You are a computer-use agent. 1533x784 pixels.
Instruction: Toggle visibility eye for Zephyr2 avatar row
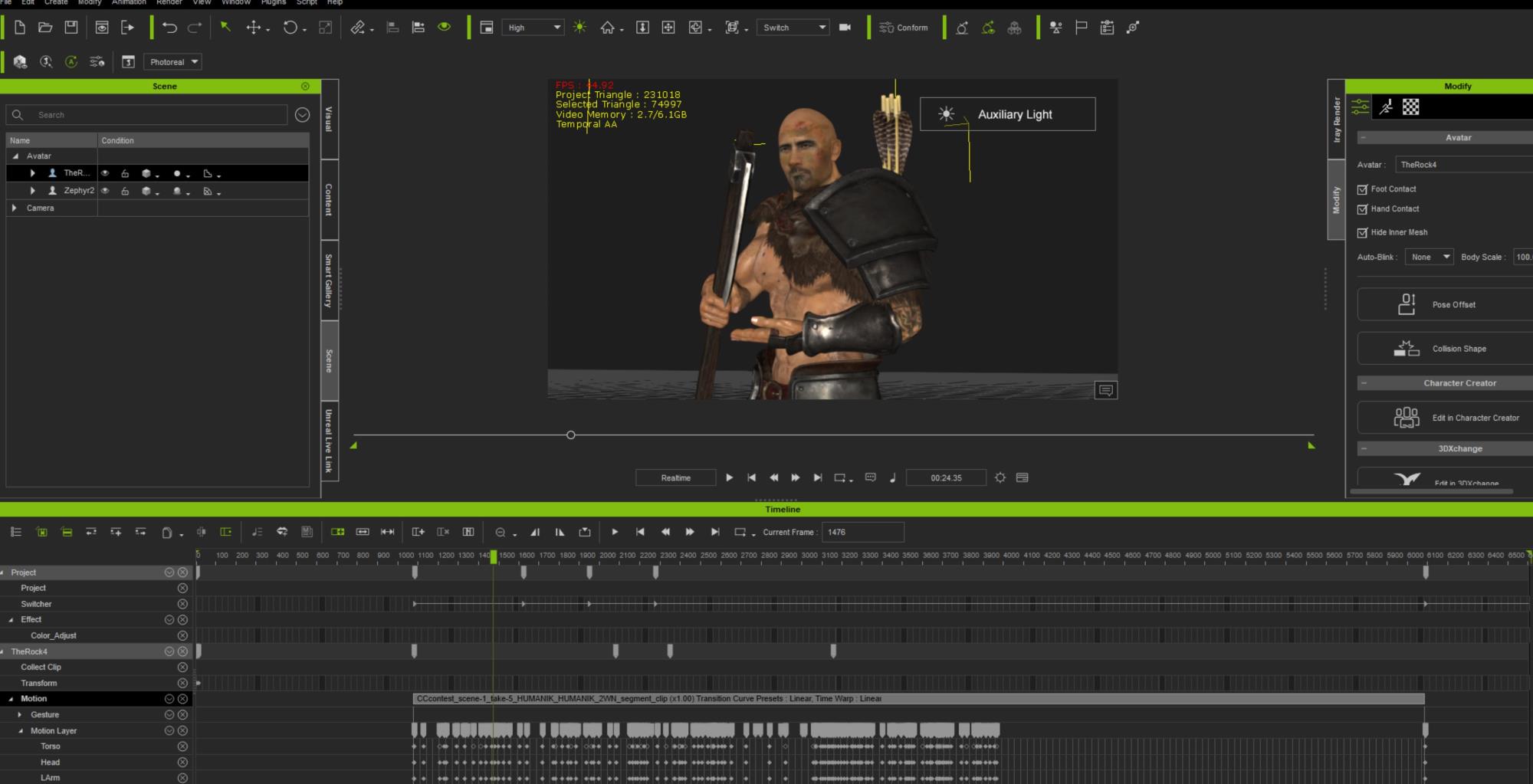tap(106, 191)
